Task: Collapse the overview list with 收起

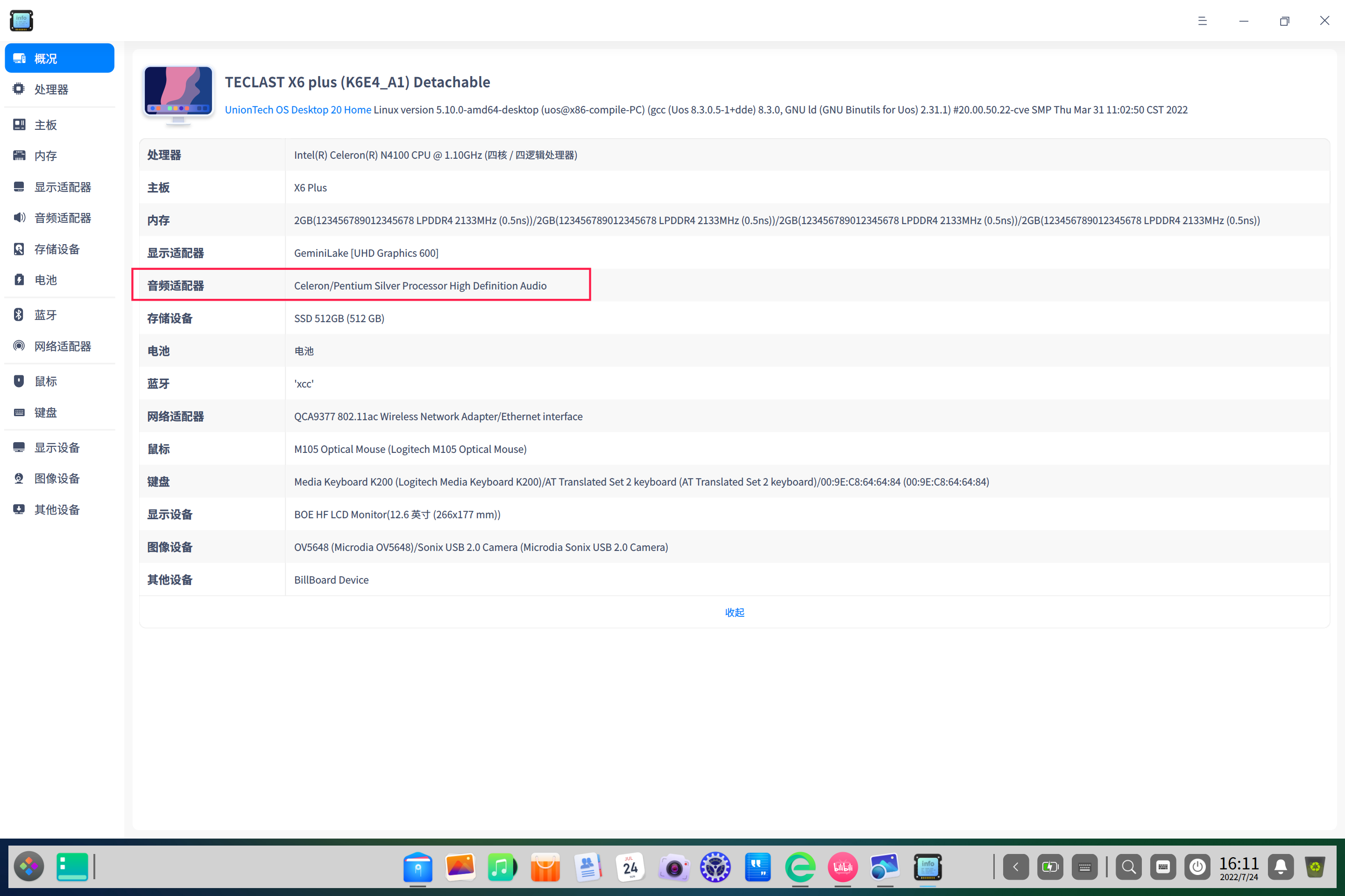Action: tap(734, 612)
